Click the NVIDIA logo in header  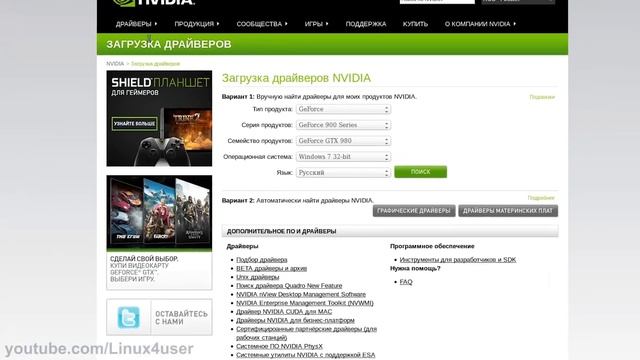pos(153,2)
